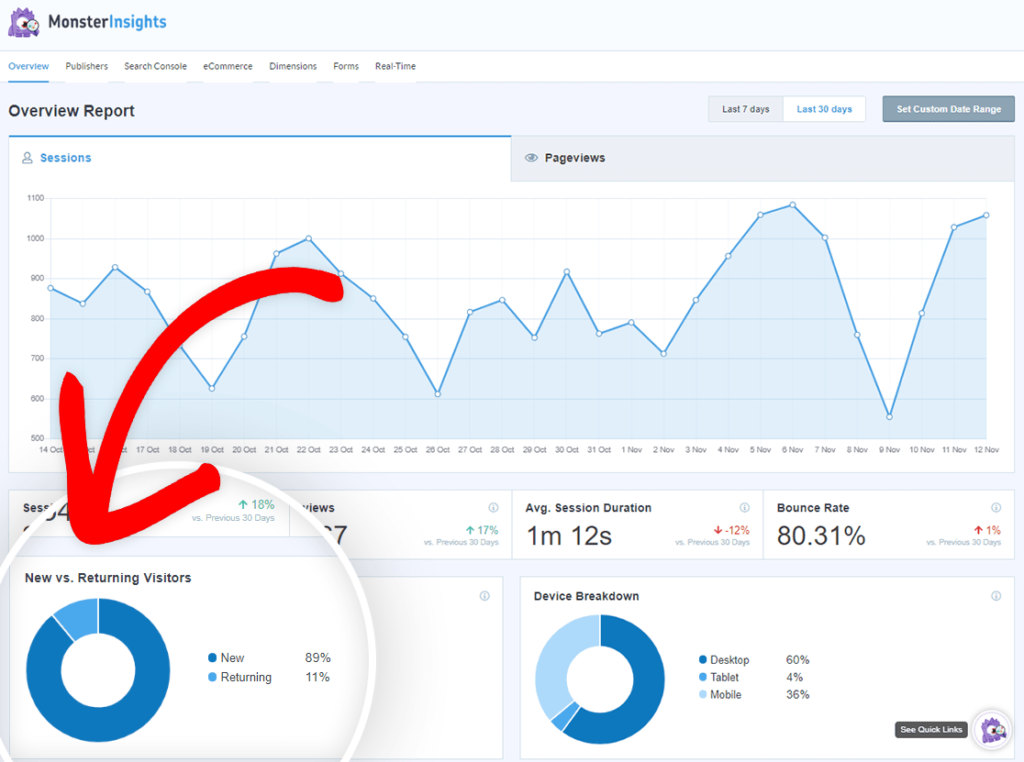Click New vs. Returning Visitors title
1024x762 pixels.
coord(108,578)
